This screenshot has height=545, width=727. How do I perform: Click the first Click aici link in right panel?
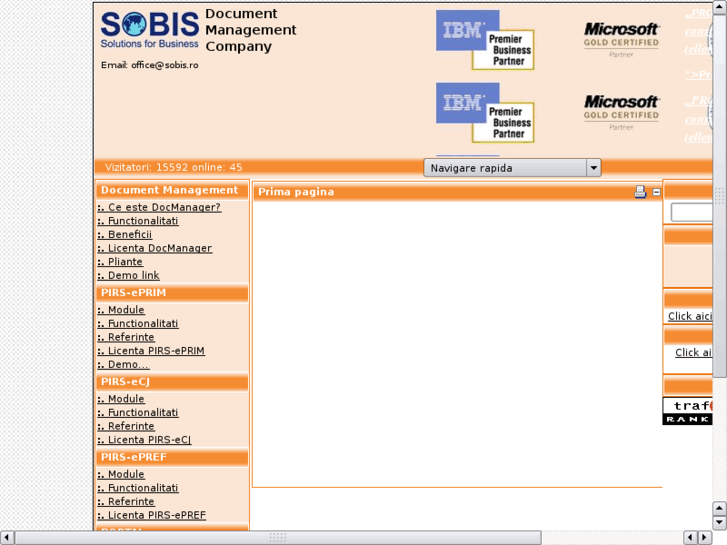click(x=690, y=316)
